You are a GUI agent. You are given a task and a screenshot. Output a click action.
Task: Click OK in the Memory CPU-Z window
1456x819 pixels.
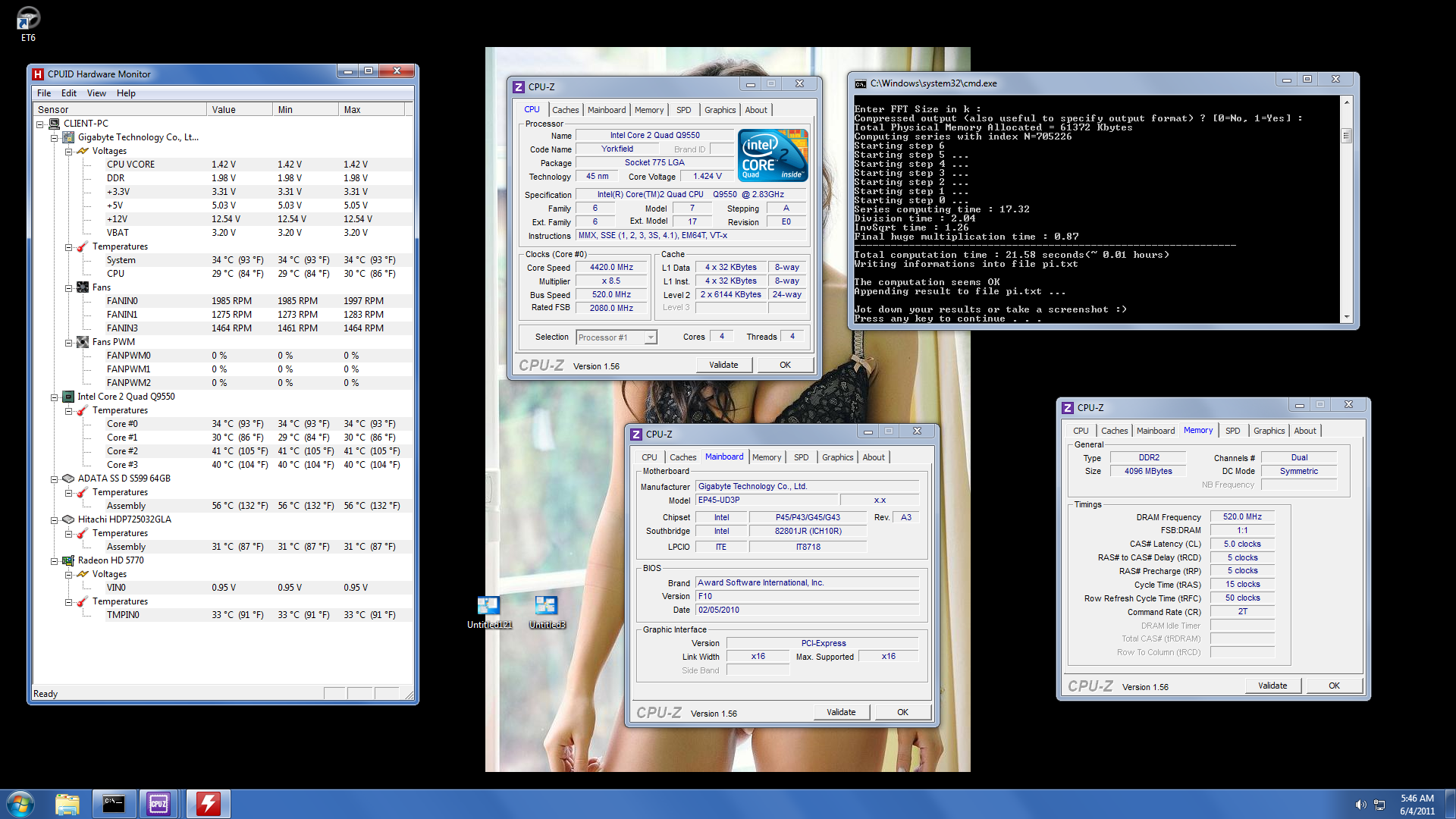point(1334,686)
